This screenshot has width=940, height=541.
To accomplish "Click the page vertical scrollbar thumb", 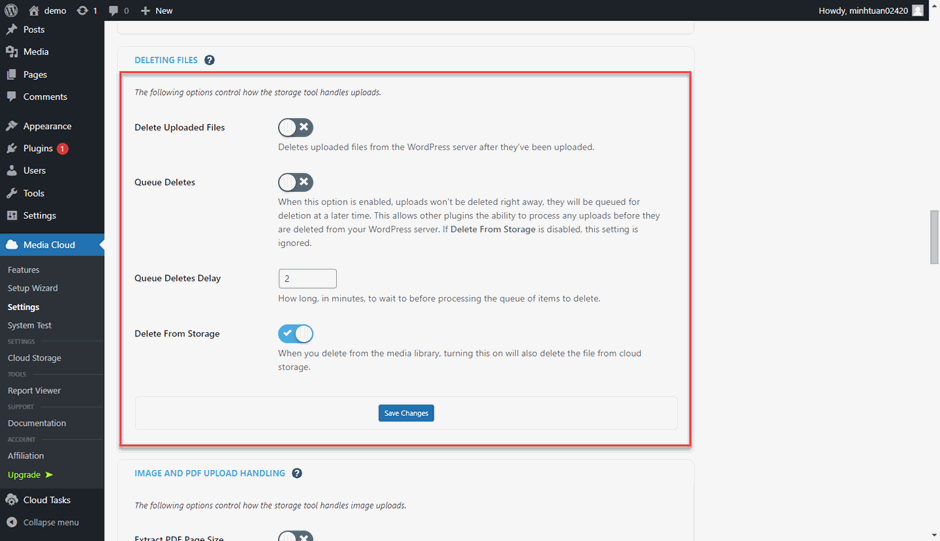I will point(934,237).
